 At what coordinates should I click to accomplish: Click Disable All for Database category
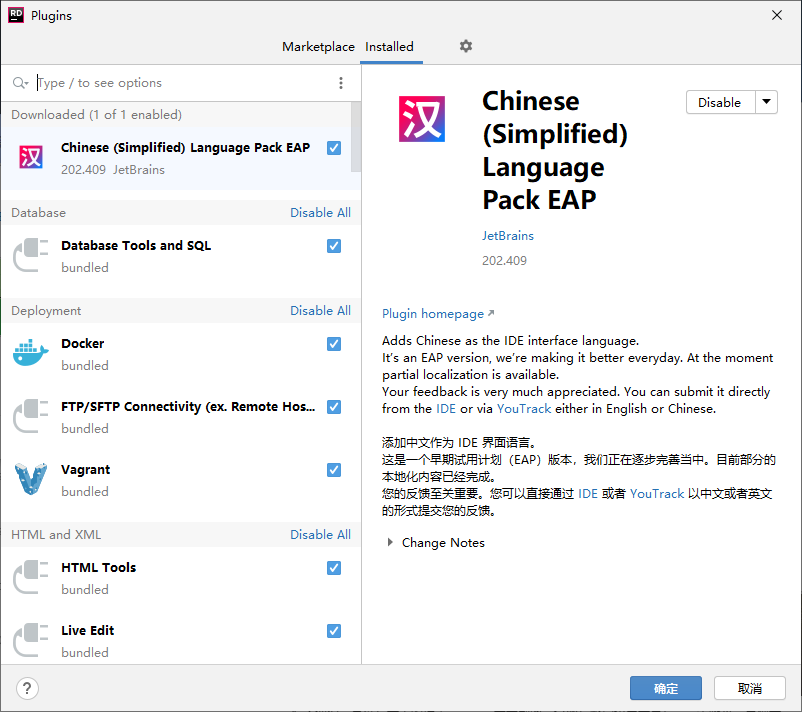pos(320,212)
